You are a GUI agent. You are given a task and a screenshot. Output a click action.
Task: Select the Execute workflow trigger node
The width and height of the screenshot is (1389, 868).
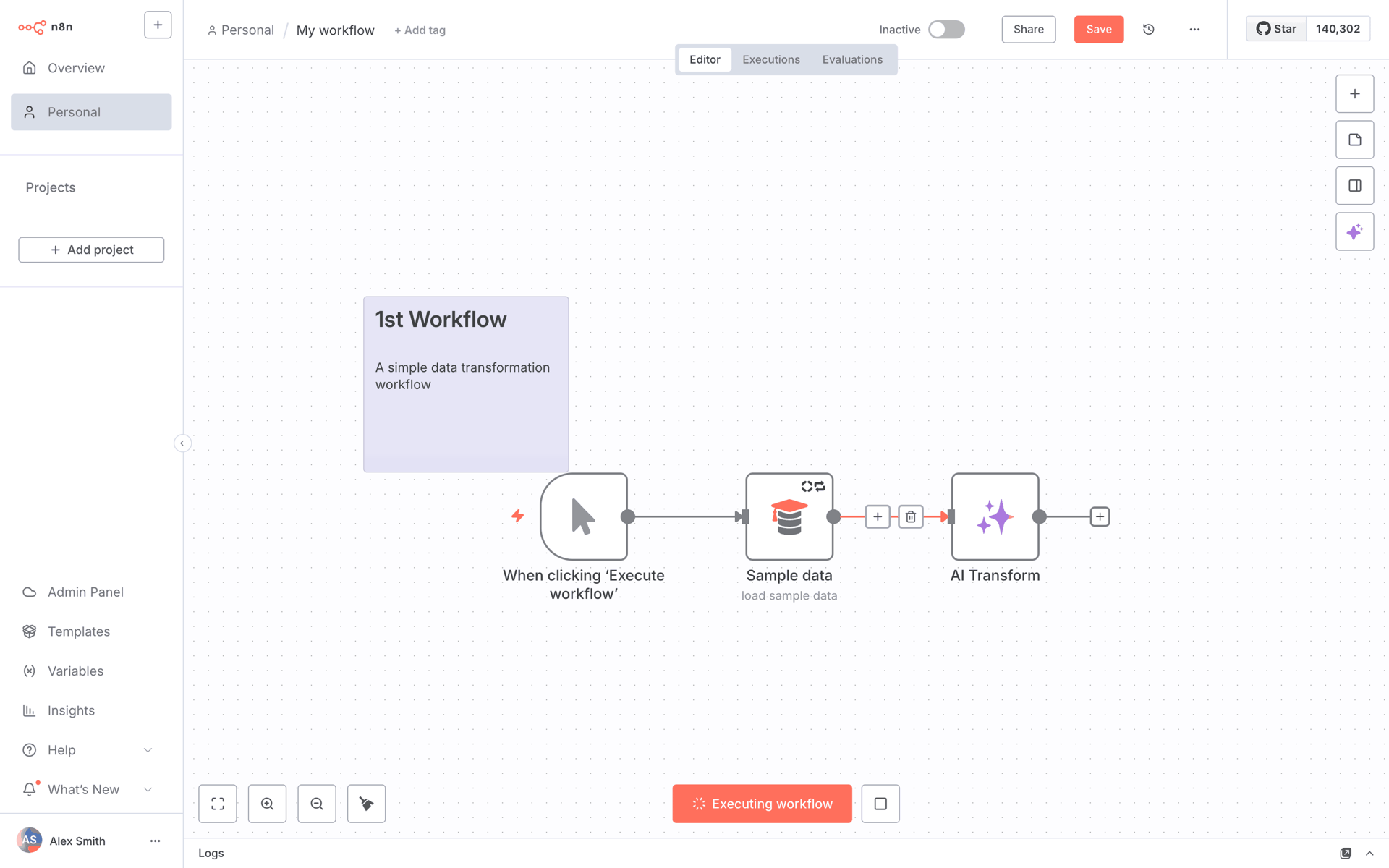[584, 516]
